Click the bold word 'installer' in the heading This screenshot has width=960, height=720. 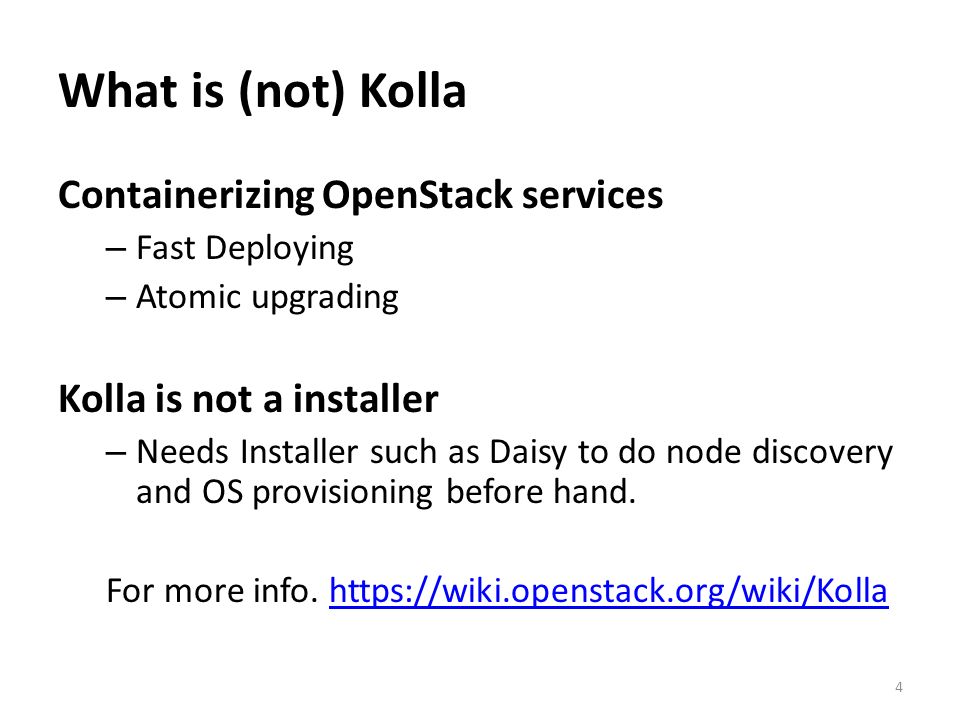(366, 399)
